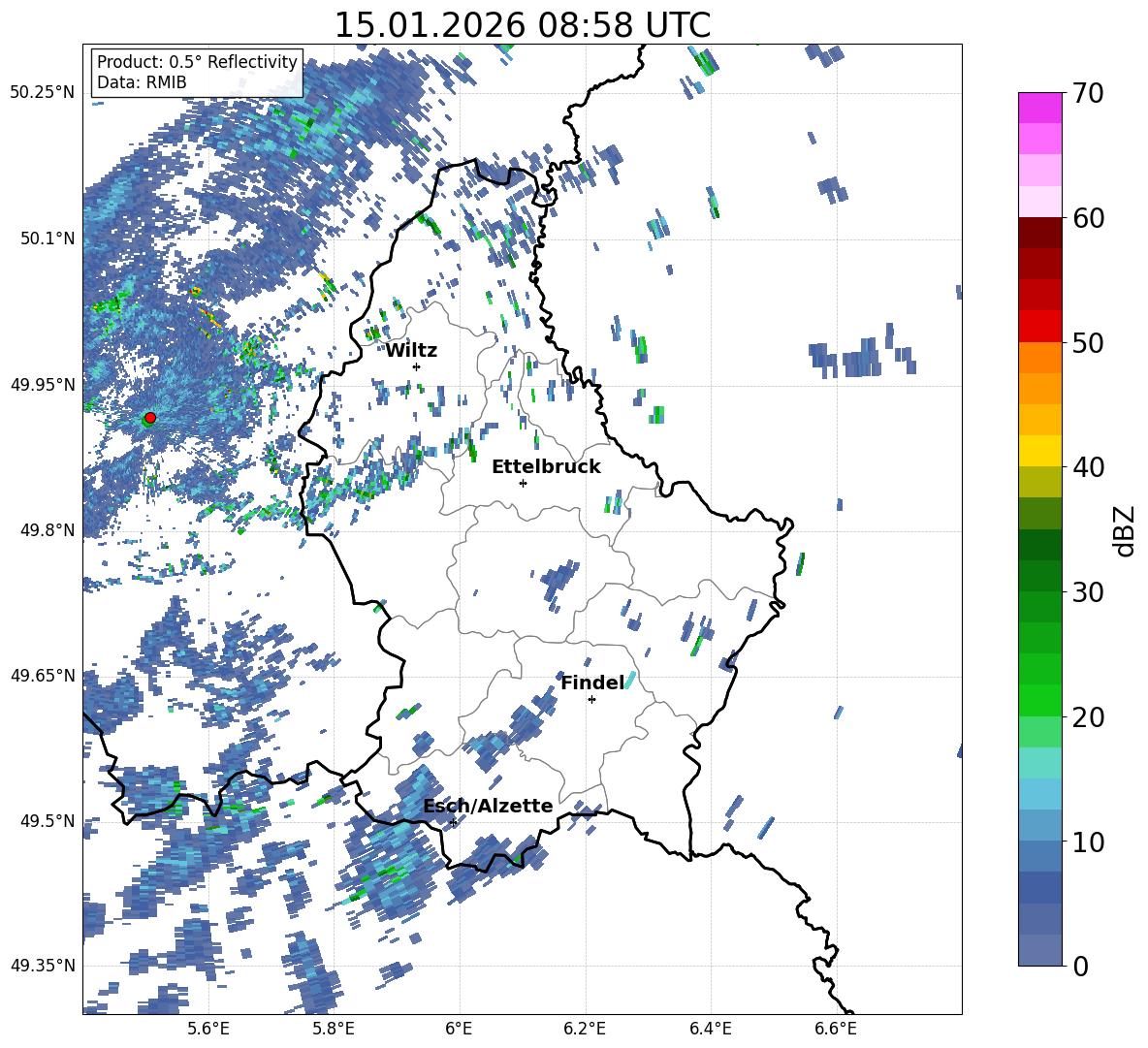Screen dimensions: 1148x1048
Task: Click the Esch/Alzette station cross marker
Action: click(x=453, y=822)
